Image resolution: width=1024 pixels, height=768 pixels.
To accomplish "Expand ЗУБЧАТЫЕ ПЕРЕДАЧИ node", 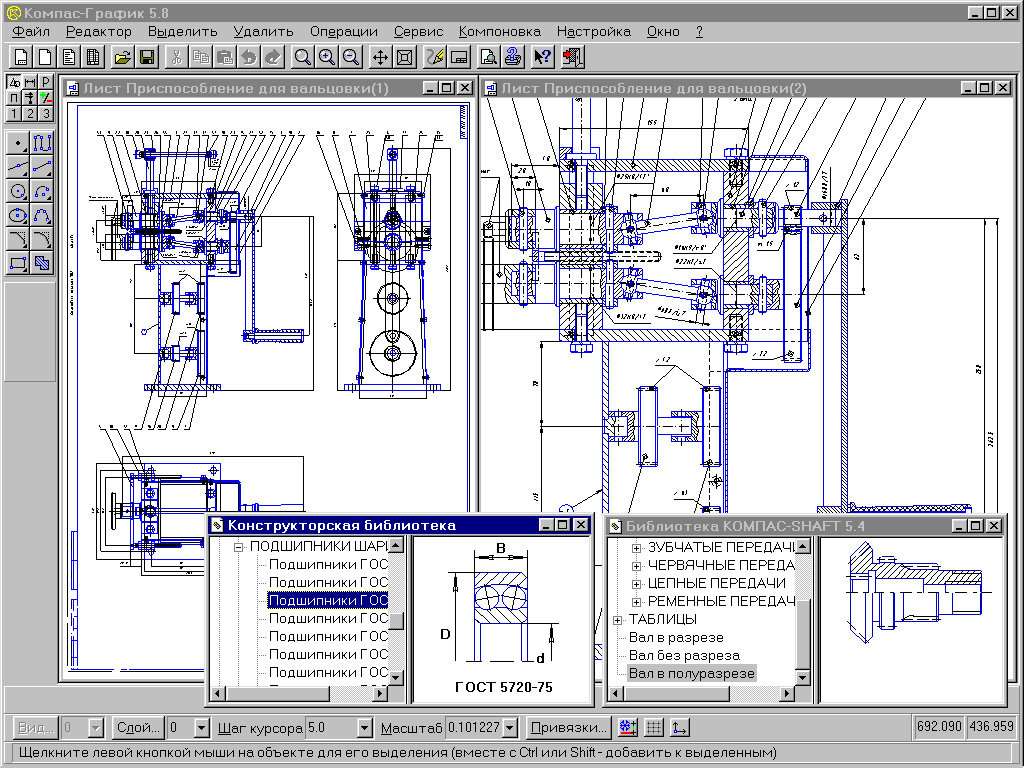I will pos(636,548).
